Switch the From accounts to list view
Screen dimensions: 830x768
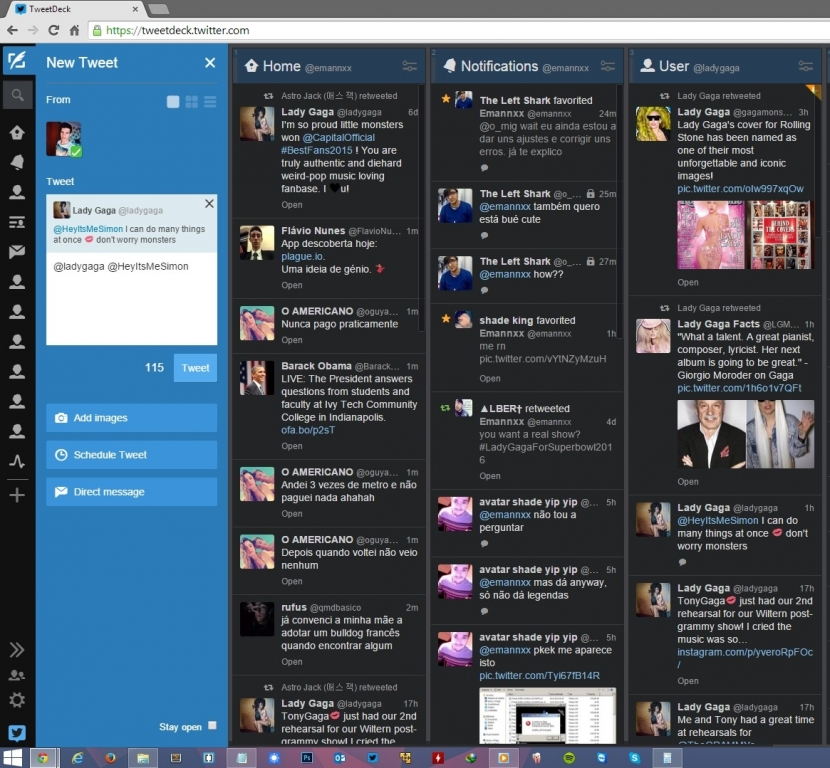[x=210, y=102]
